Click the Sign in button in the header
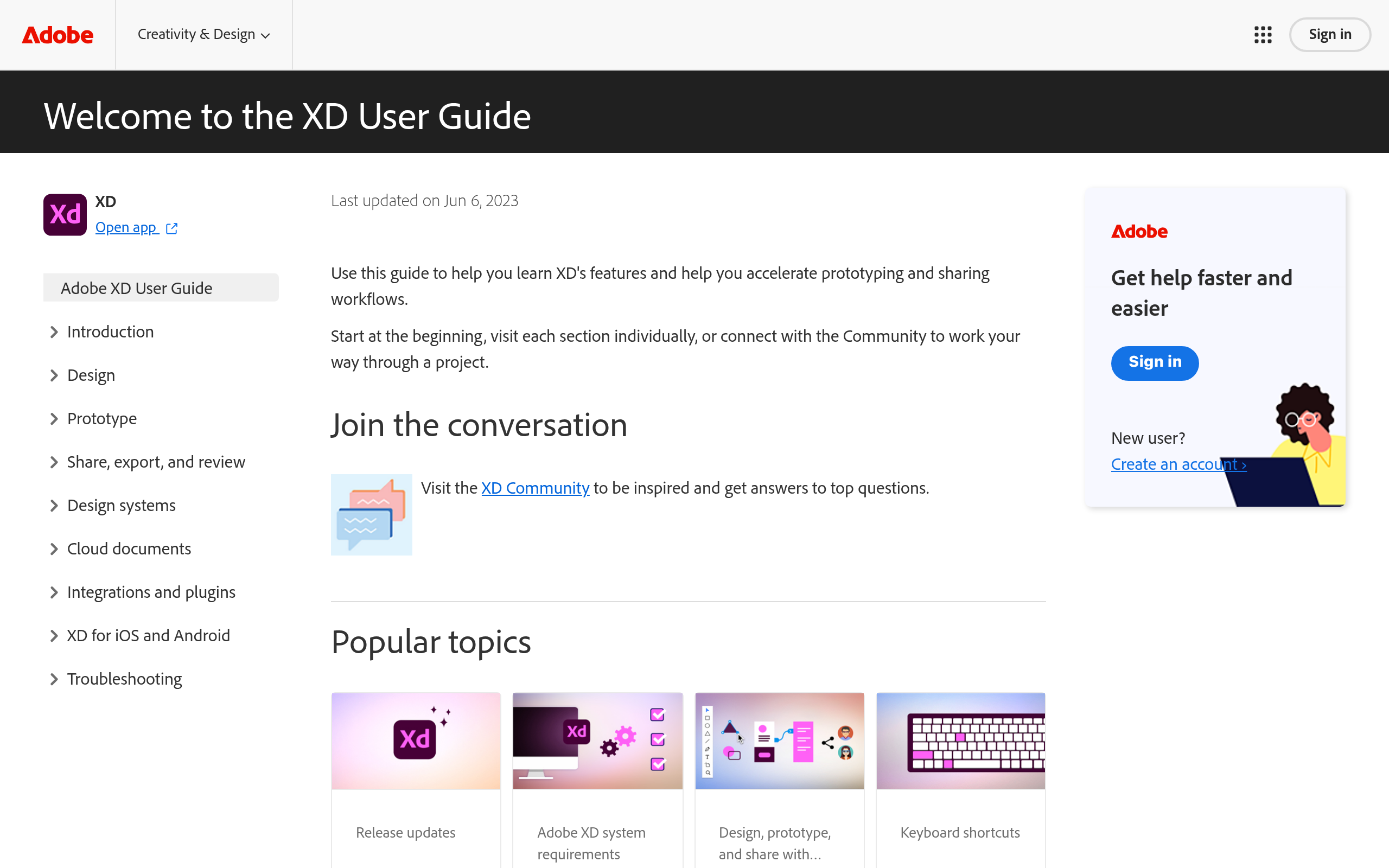Image resolution: width=1389 pixels, height=868 pixels. point(1329,34)
